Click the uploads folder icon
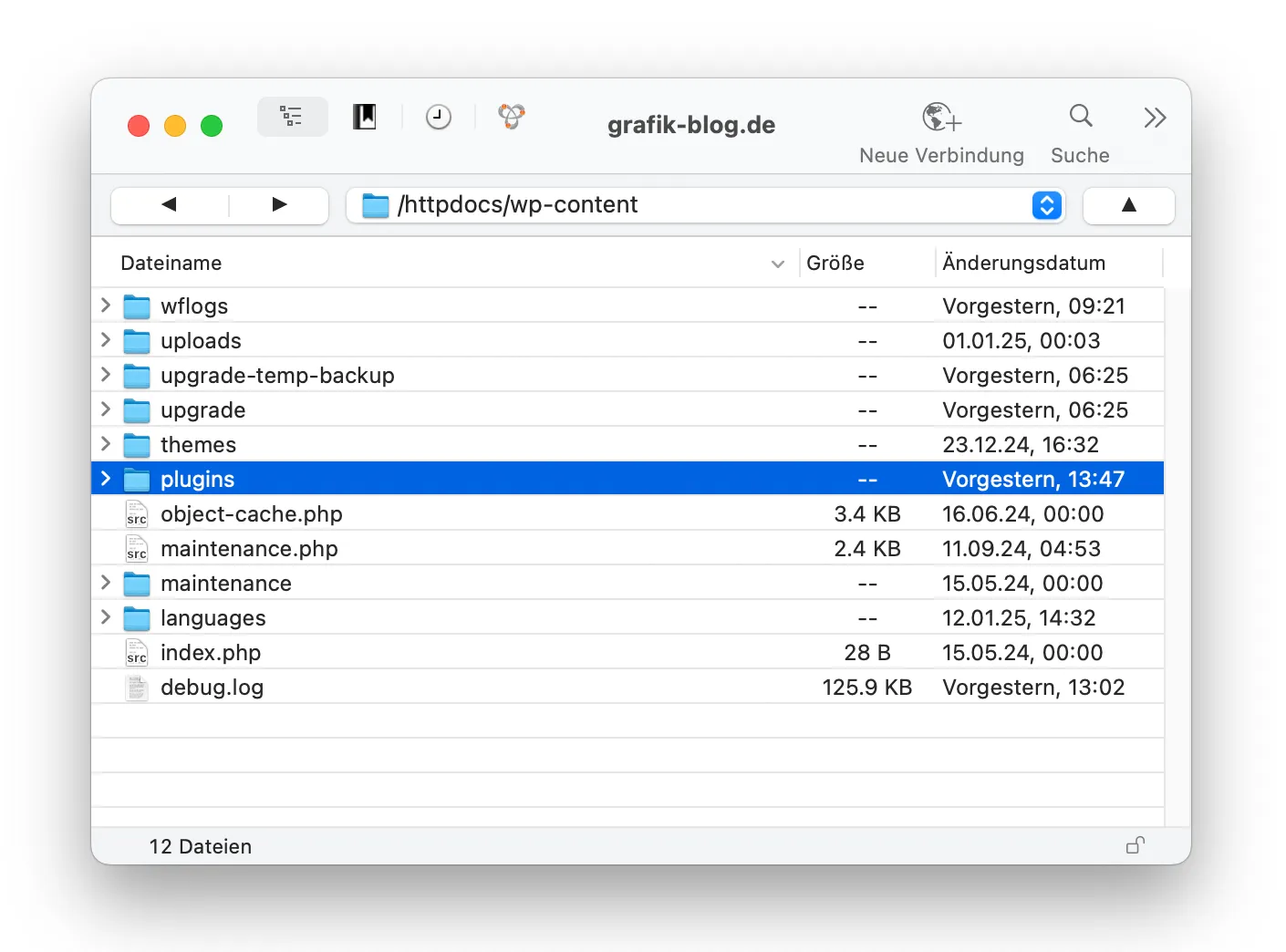 coord(137,341)
